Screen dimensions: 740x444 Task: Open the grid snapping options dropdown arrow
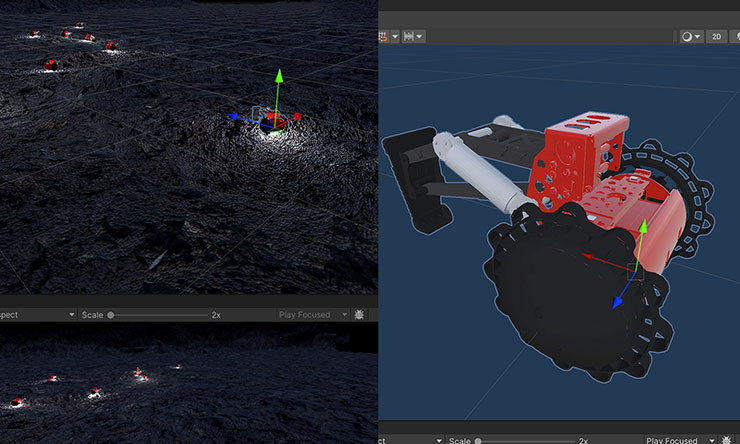pyautogui.click(x=396, y=36)
